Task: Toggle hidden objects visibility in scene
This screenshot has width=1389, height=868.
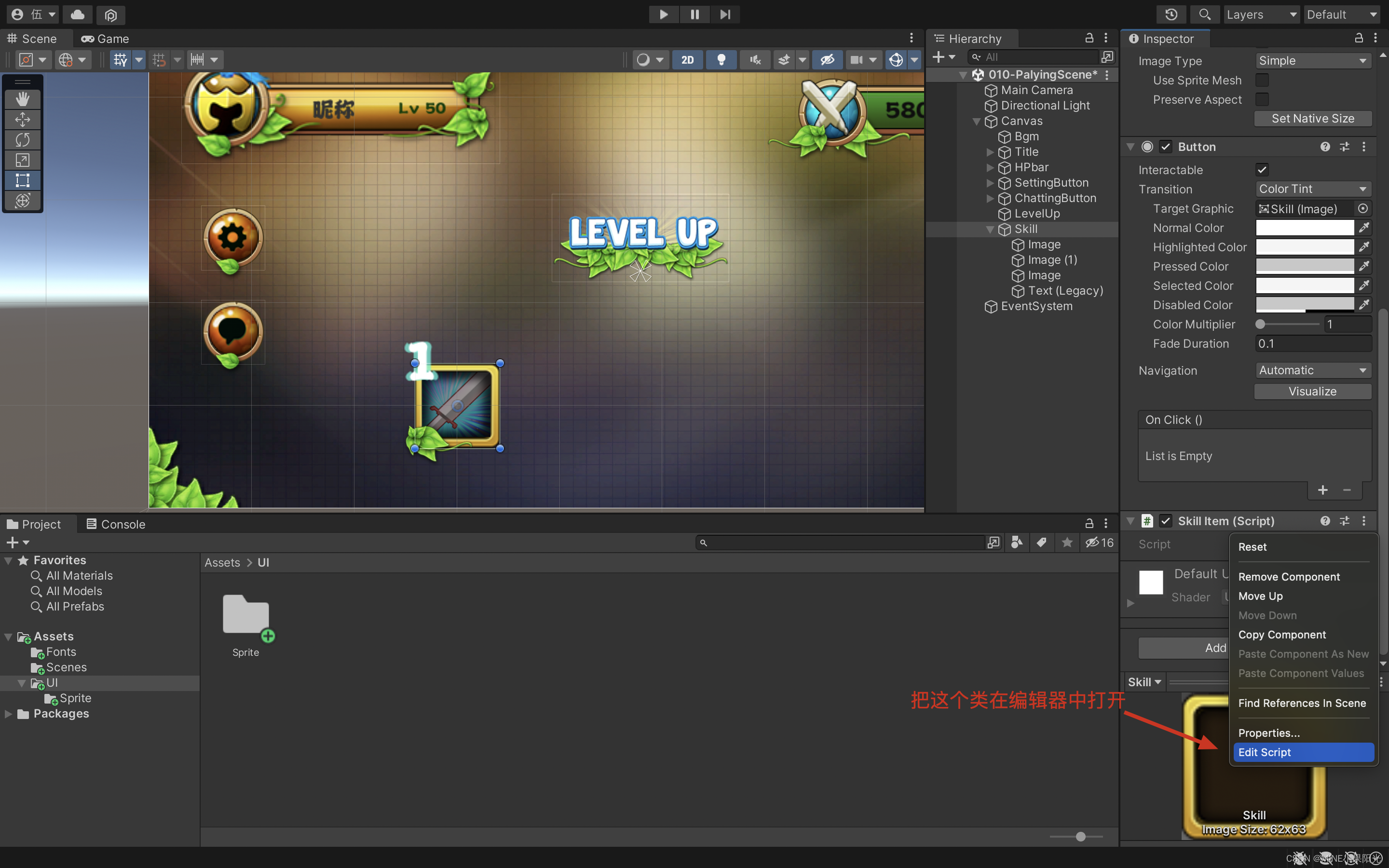Action: click(827, 60)
